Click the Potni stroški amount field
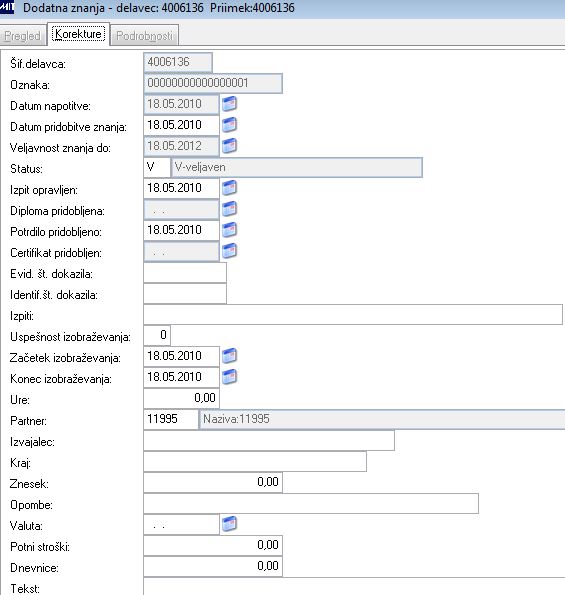The image size is (565, 595). coord(213,546)
